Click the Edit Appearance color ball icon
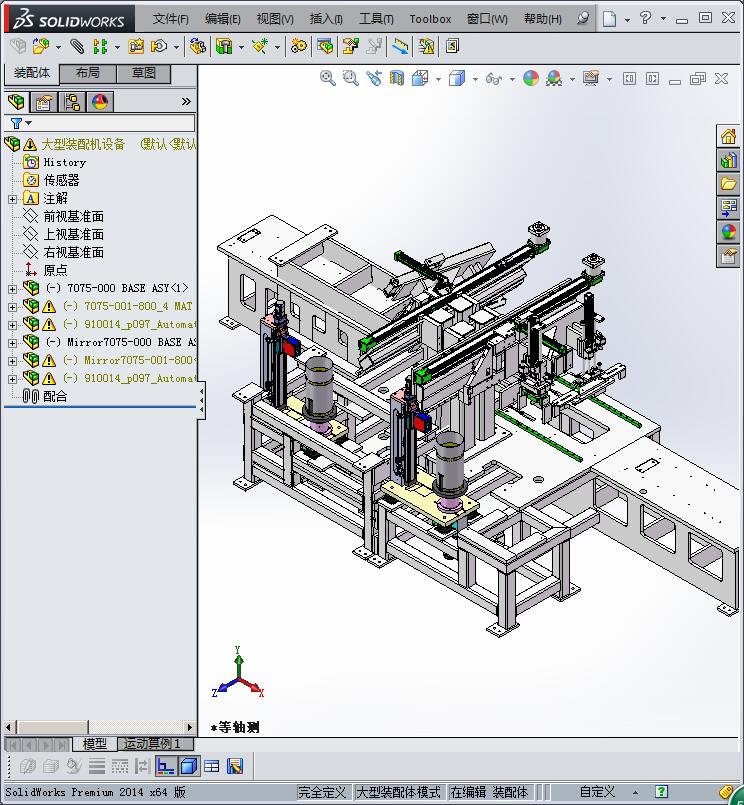 (531, 78)
